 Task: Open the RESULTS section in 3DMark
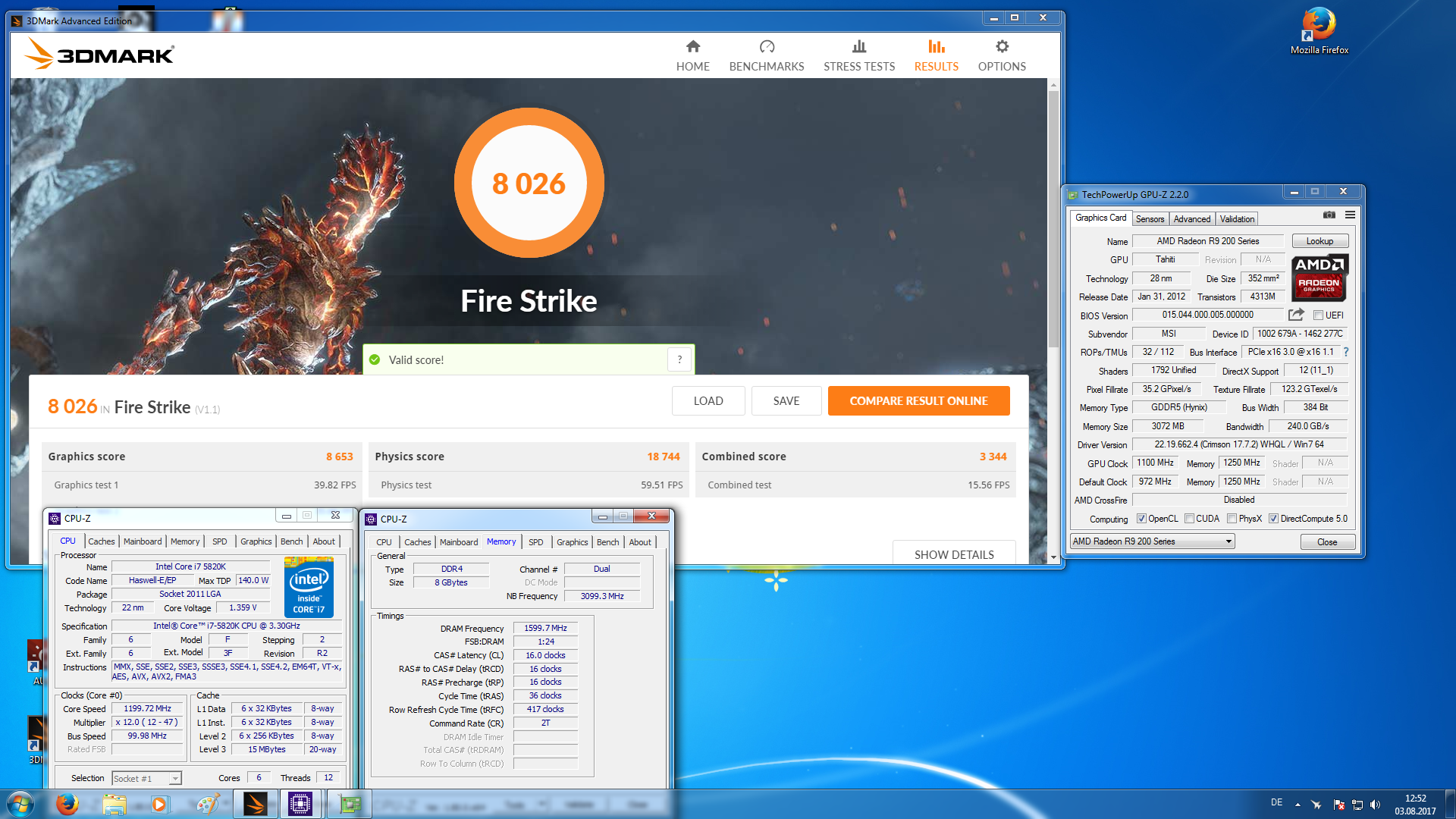(936, 56)
